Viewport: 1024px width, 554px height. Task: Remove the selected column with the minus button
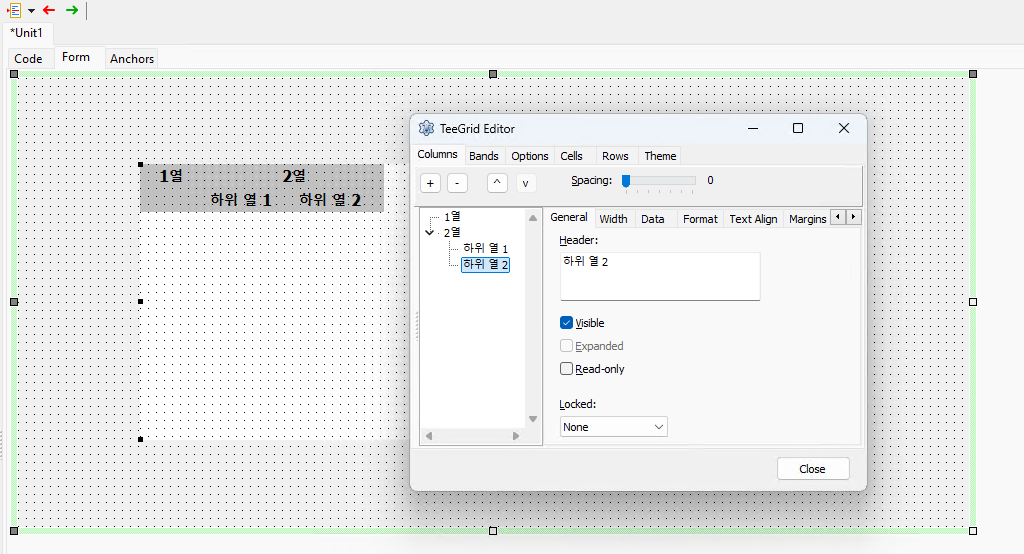pyautogui.click(x=457, y=183)
